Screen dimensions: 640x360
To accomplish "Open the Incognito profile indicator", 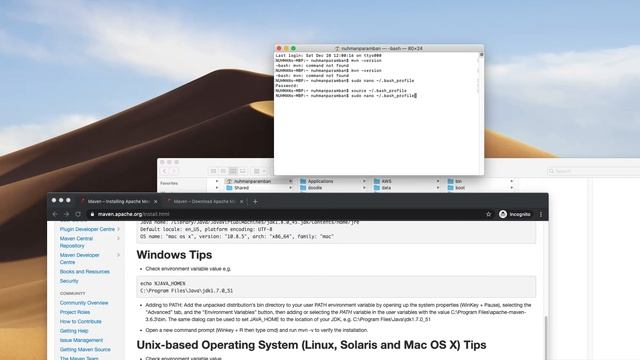I will pos(515,214).
